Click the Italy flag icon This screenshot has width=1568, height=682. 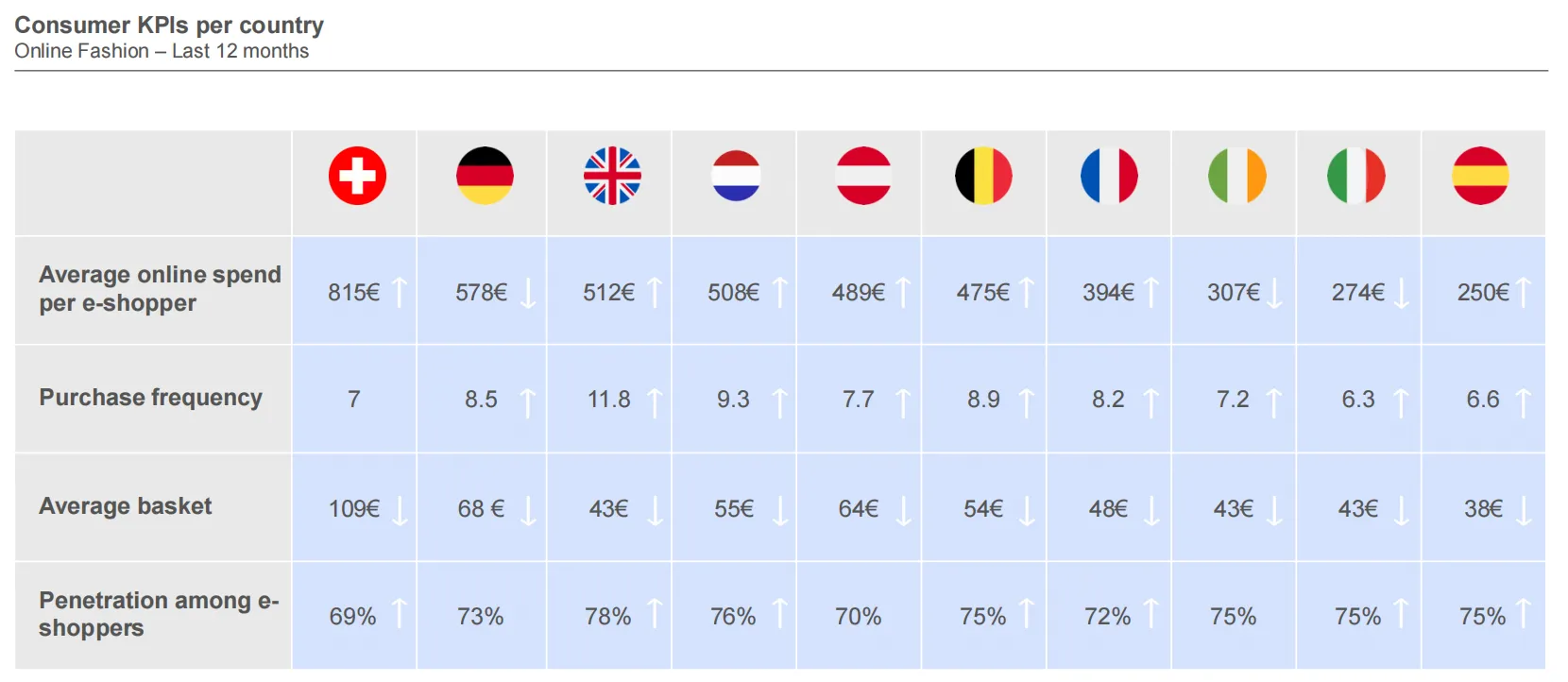1355,176
